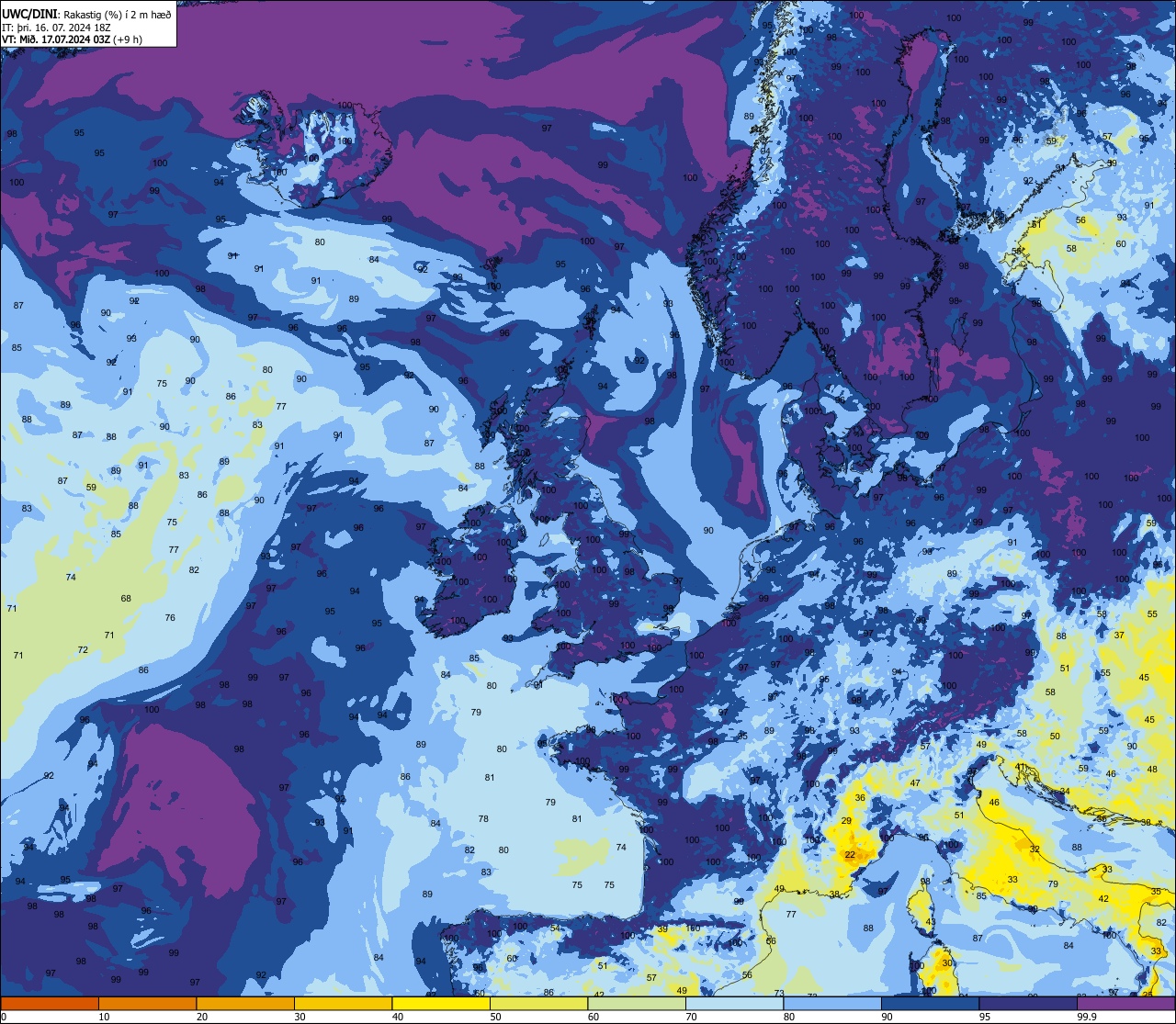The height and width of the screenshot is (1024, 1176).
Task: Click the legend label "99.9"
Action: [x=1087, y=1017]
